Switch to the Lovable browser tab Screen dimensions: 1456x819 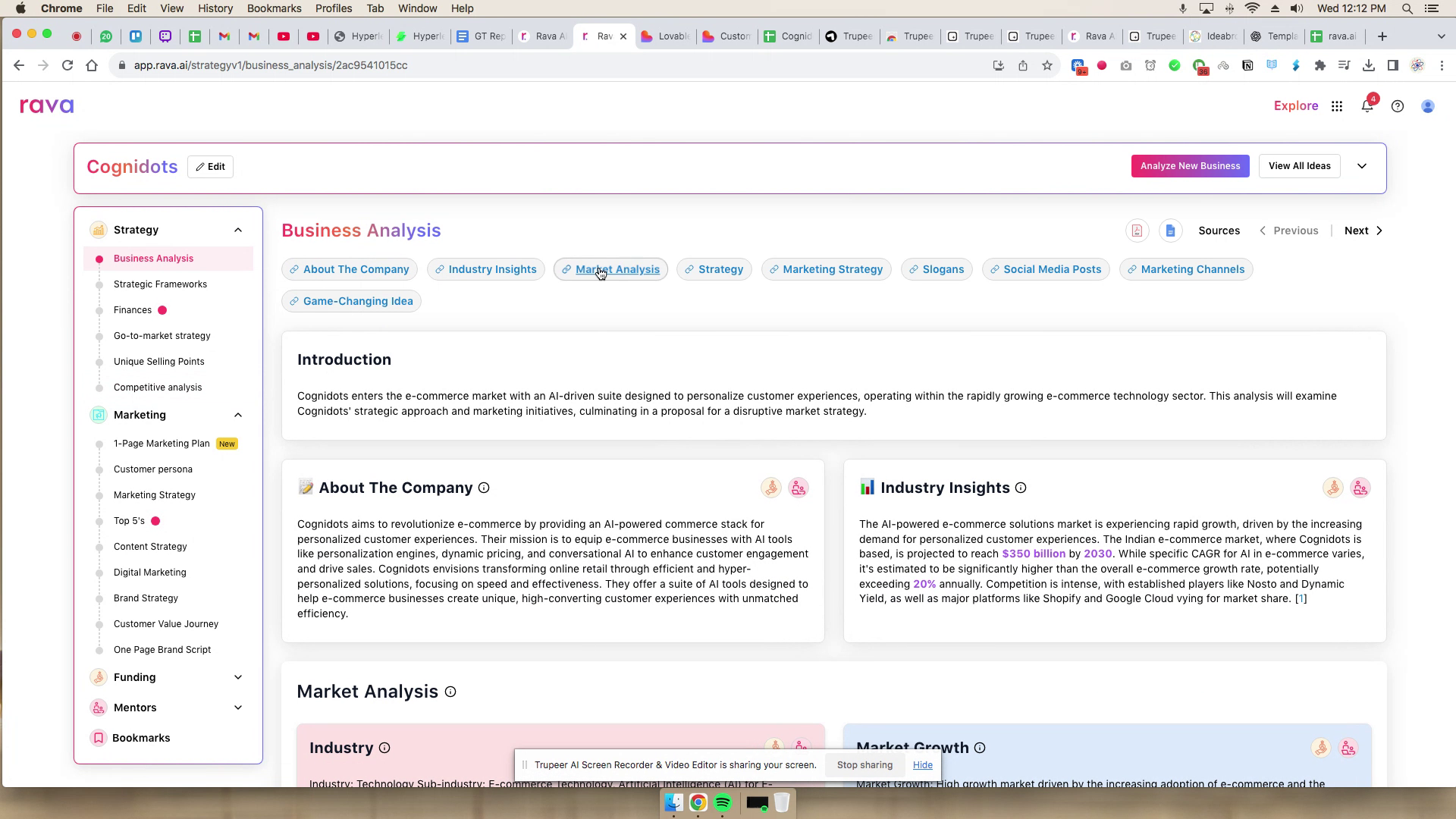coord(665,36)
